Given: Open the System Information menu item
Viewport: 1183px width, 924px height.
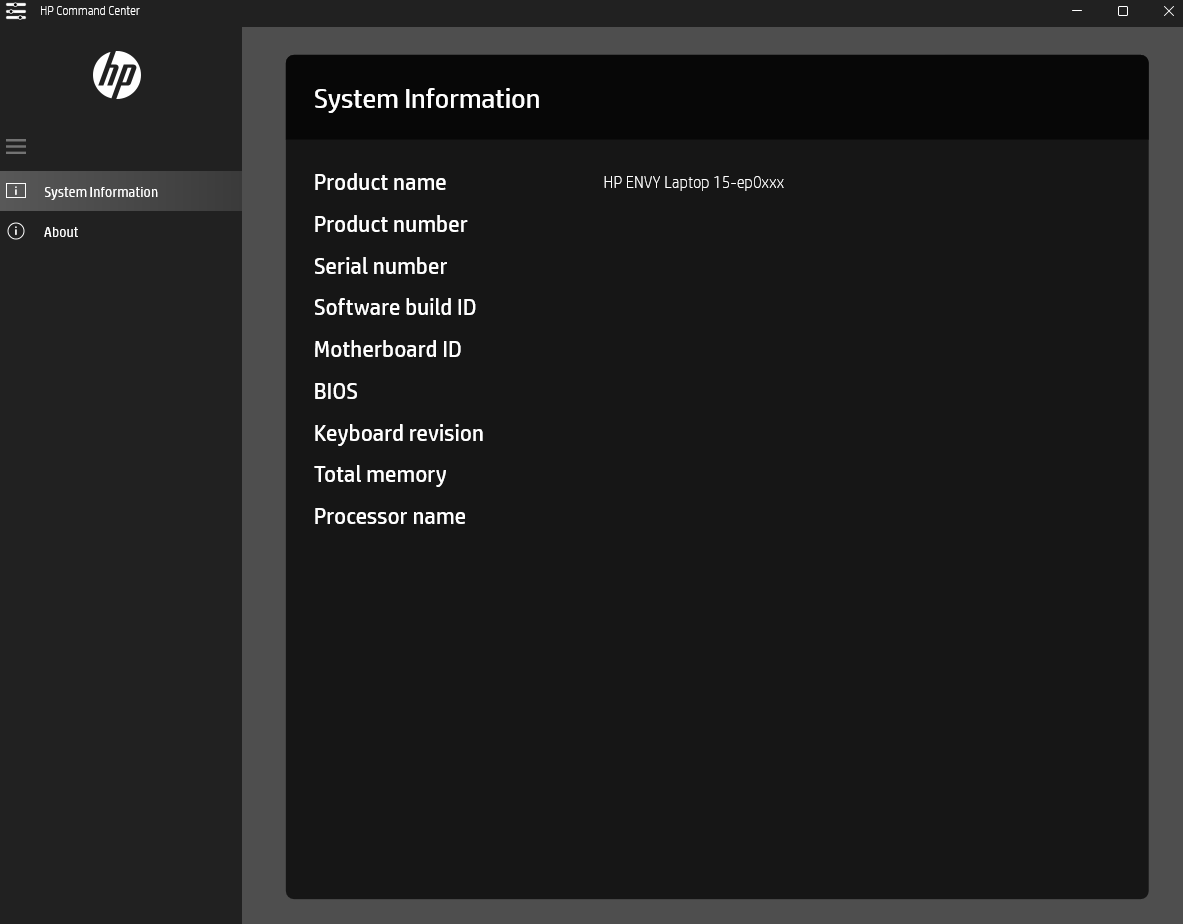Looking at the screenshot, I should 121,192.
